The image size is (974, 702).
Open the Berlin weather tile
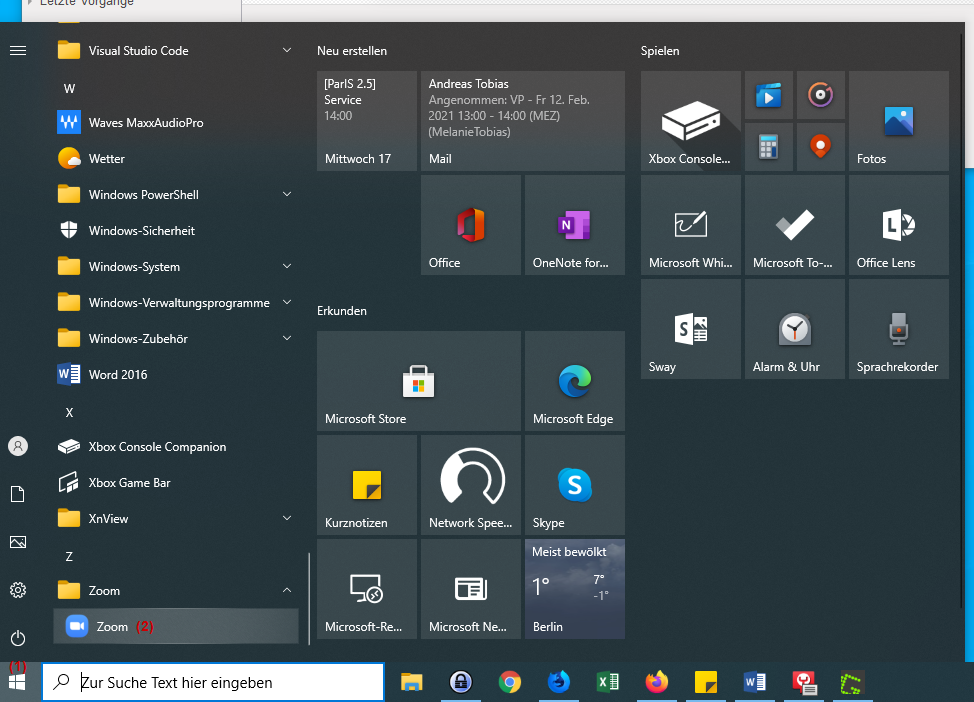[574, 589]
